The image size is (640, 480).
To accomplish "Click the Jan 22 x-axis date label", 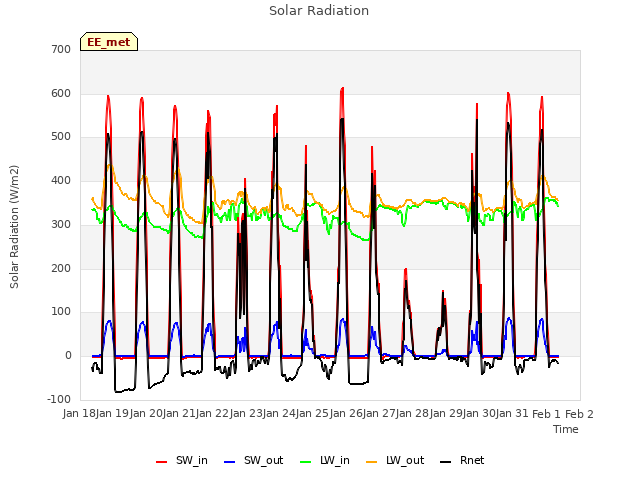I will coord(213,414).
